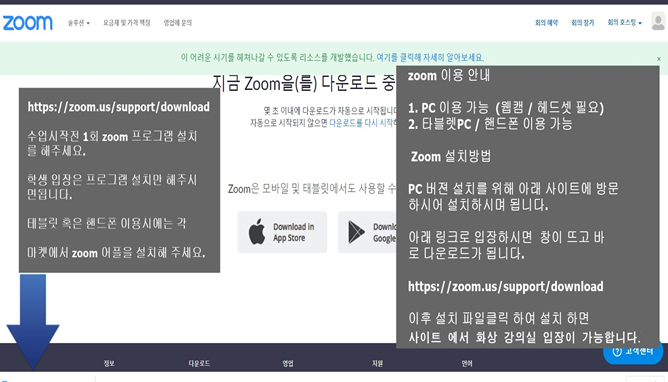Select 다운로드 in the footer

199,363
